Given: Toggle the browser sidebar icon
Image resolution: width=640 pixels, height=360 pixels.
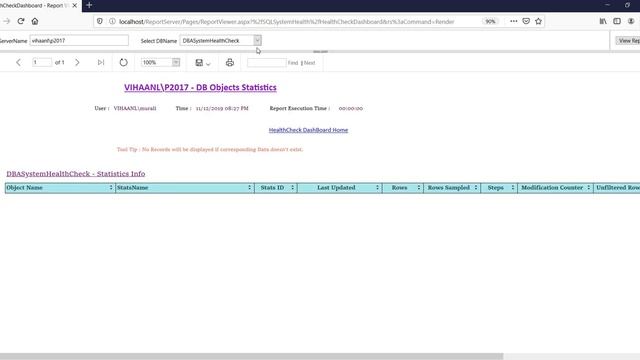Looking at the screenshot, I should click(617, 21).
